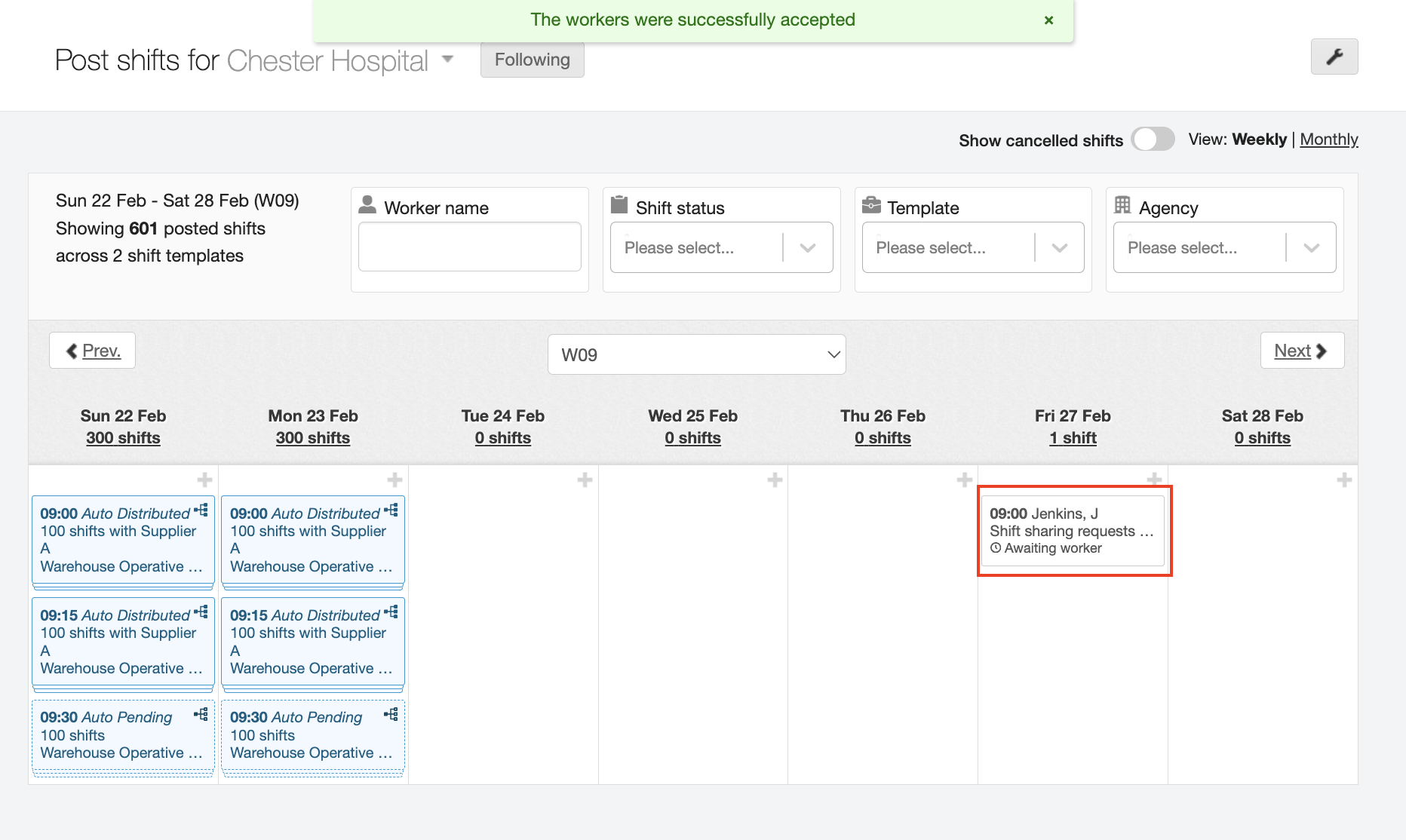Screen dimensions: 1406x840
Task: Dismiss the workers accepted success banner
Action: (x=1049, y=20)
